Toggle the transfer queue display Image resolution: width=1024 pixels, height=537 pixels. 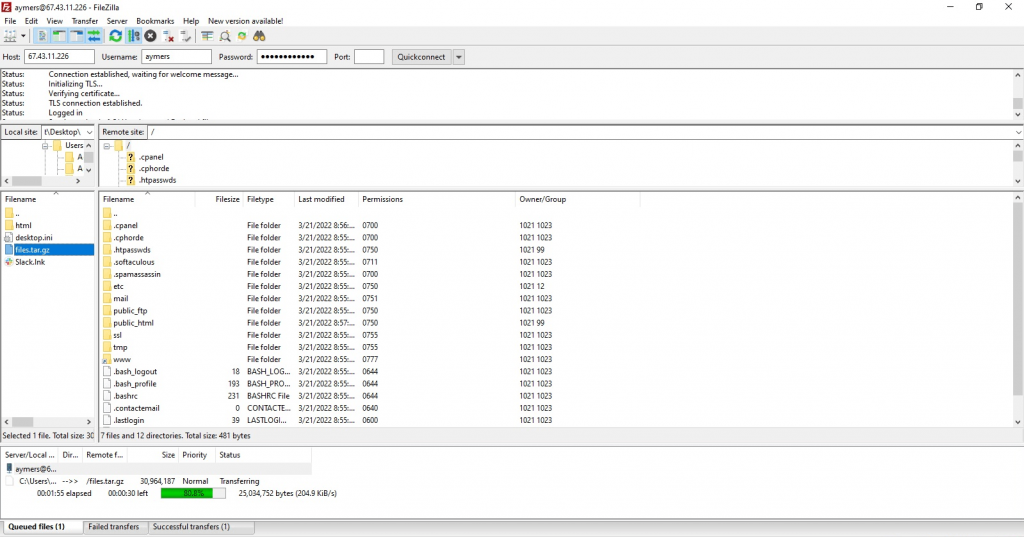point(94,36)
